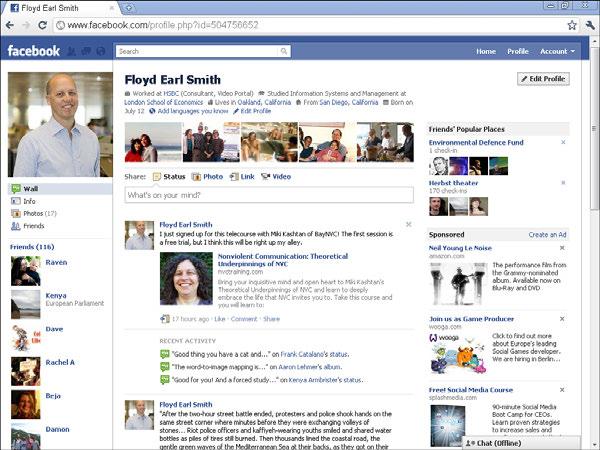Share the telecourse post
The image size is (600, 450).
(x=271, y=319)
